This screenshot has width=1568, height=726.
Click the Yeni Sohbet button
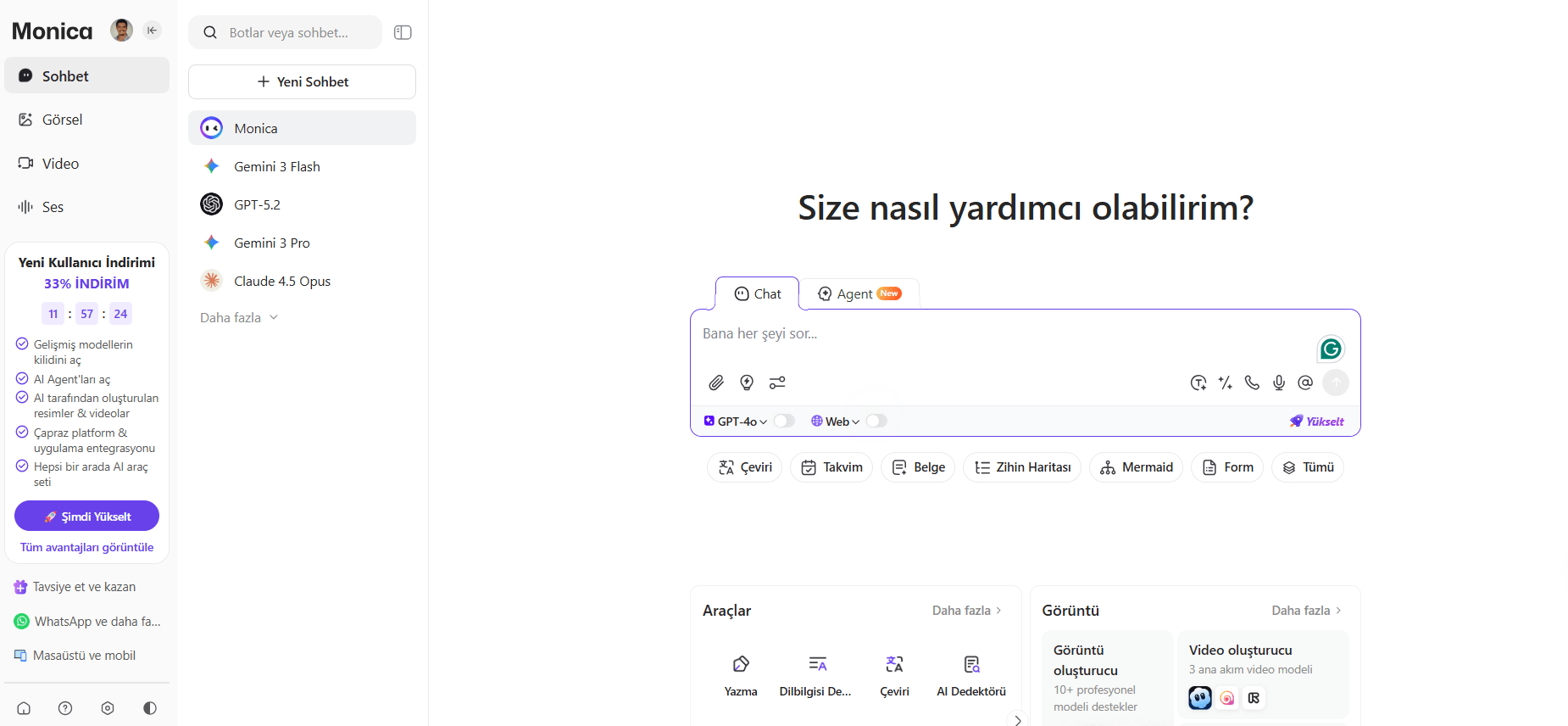pos(302,81)
